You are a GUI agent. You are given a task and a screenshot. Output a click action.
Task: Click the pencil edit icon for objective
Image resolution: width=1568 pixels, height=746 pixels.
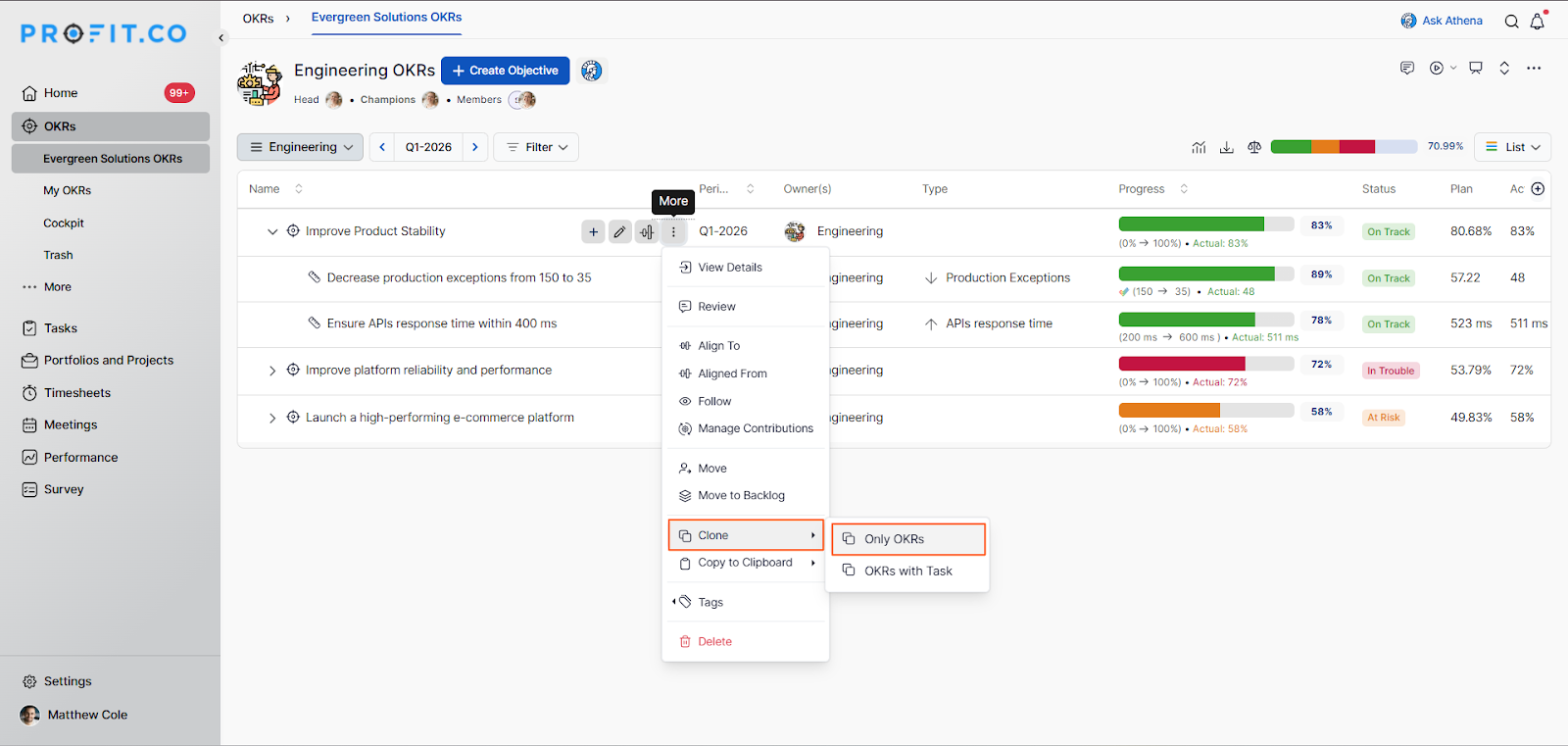coord(619,231)
